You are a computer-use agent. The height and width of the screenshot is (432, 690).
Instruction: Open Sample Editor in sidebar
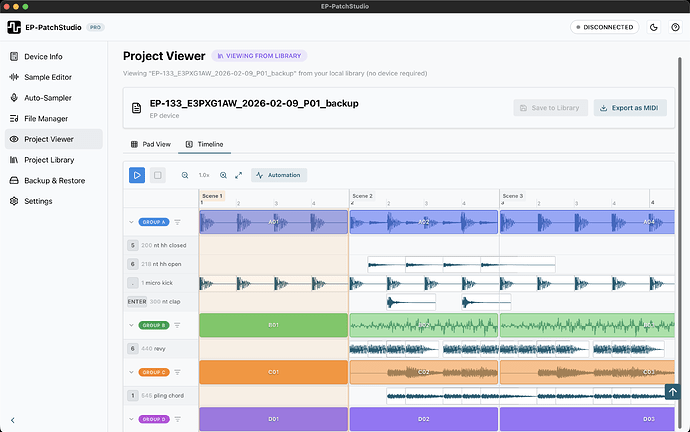point(47,76)
